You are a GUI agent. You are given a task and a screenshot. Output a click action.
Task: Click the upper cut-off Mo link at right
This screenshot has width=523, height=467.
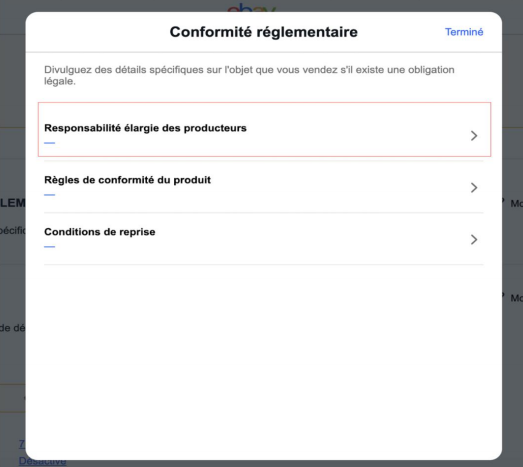click(x=516, y=203)
